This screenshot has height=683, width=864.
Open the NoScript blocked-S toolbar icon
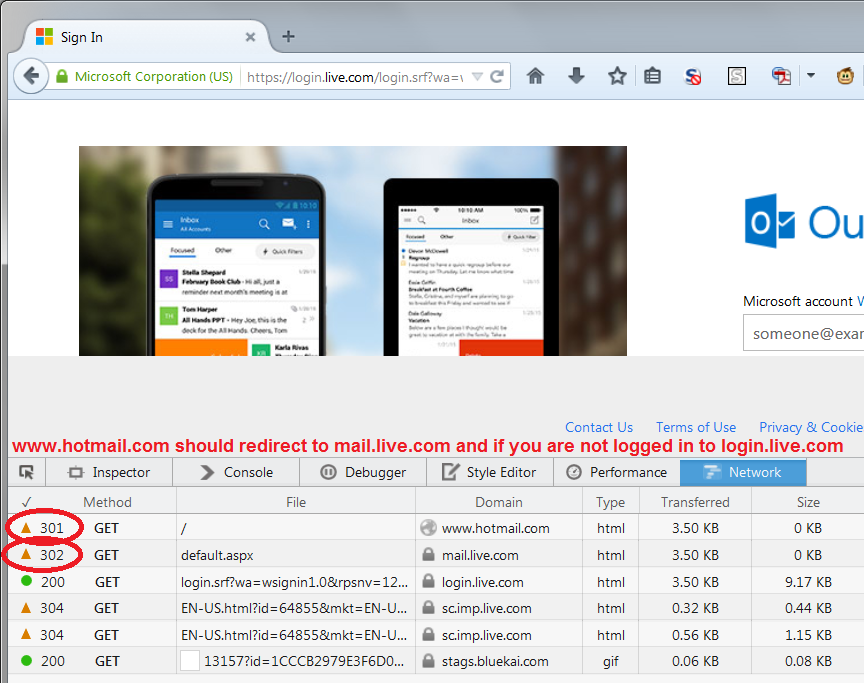tap(693, 76)
